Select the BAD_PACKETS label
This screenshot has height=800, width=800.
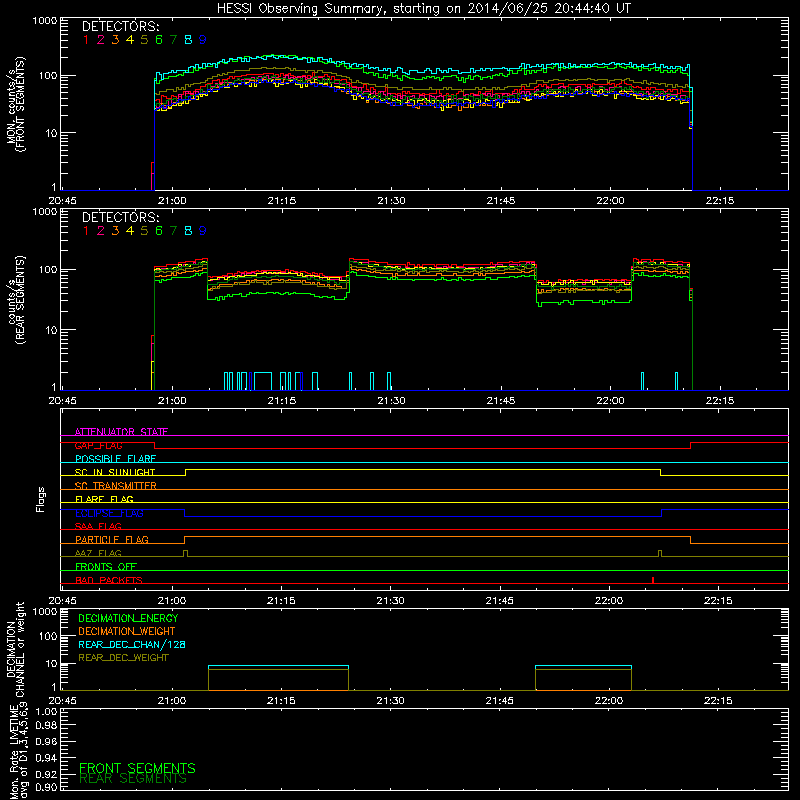pos(109,580)
